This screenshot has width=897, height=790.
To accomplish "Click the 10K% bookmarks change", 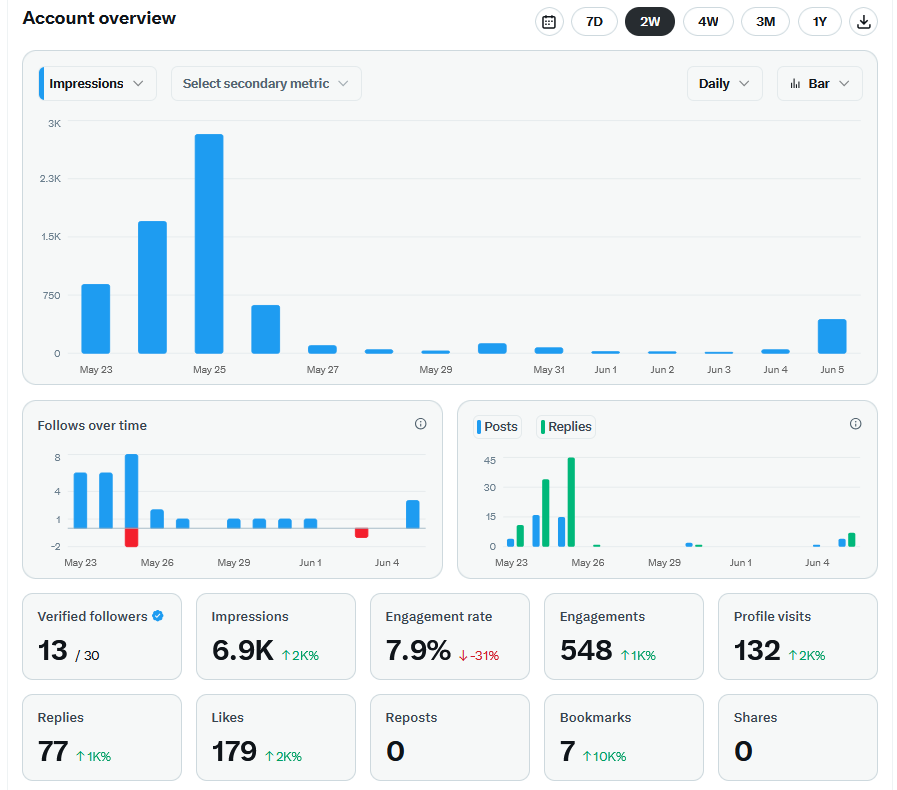I will (604, 757).
